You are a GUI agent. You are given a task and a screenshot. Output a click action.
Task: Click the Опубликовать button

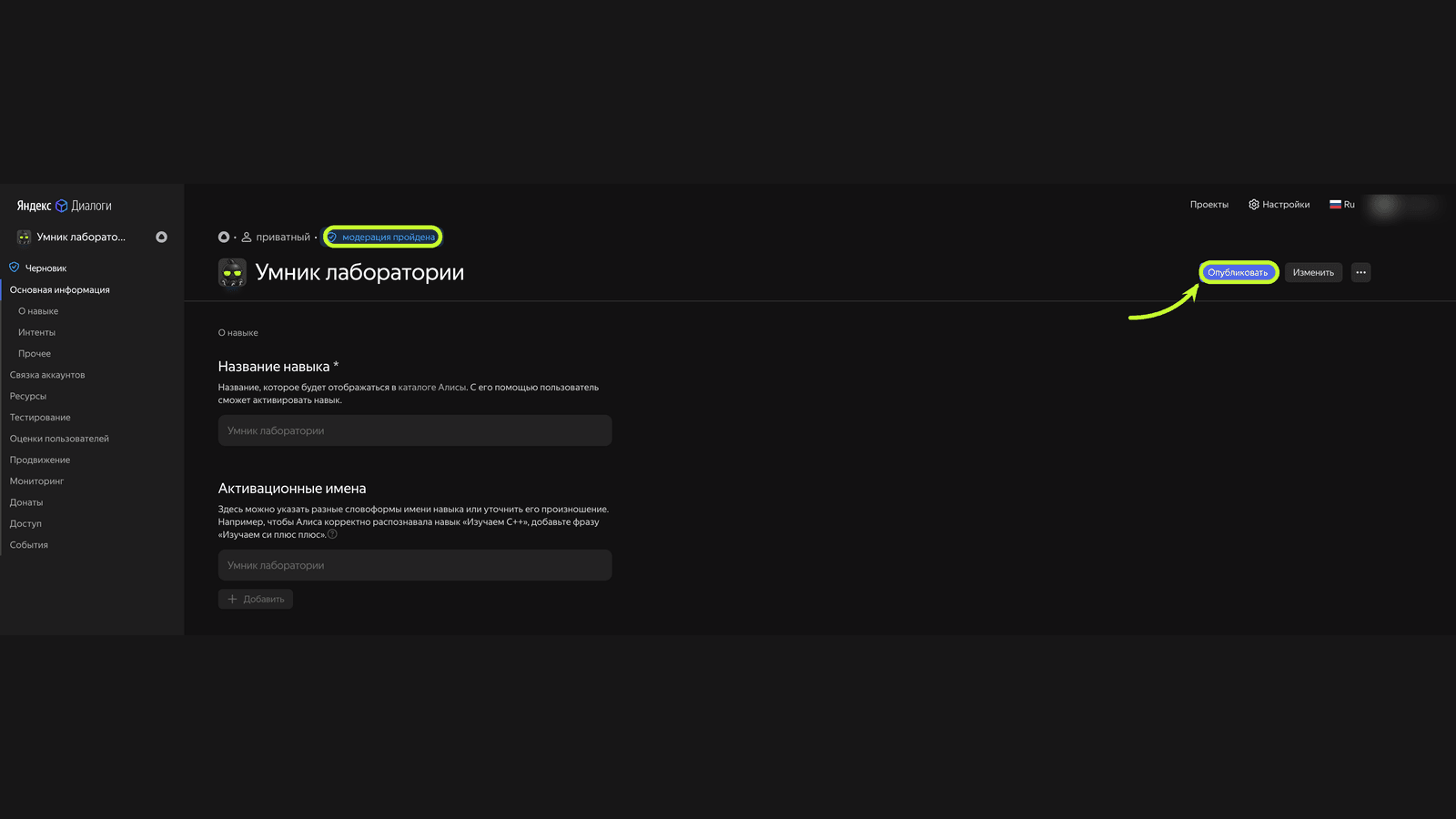coord(1238,272)
